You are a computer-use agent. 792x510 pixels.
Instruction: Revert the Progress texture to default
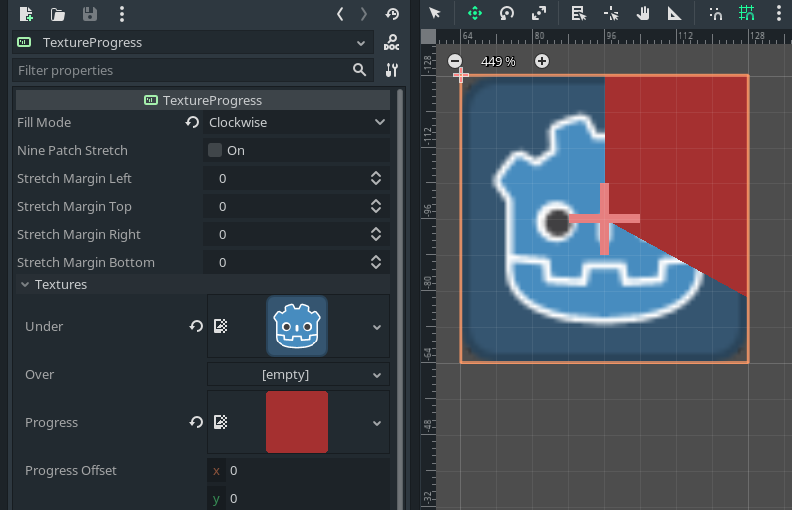[196, 422]
